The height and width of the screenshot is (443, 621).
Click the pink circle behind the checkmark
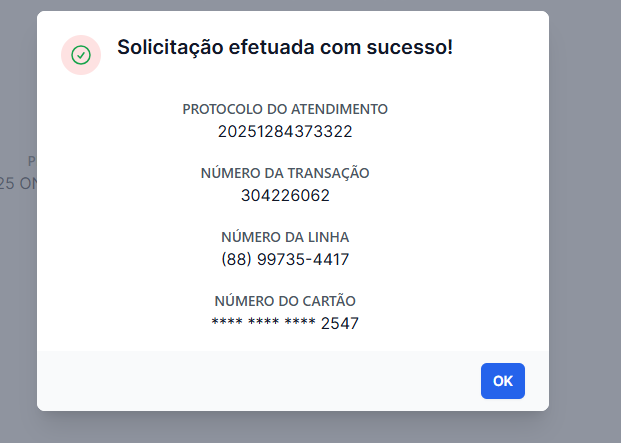click(x=68, y=44)
